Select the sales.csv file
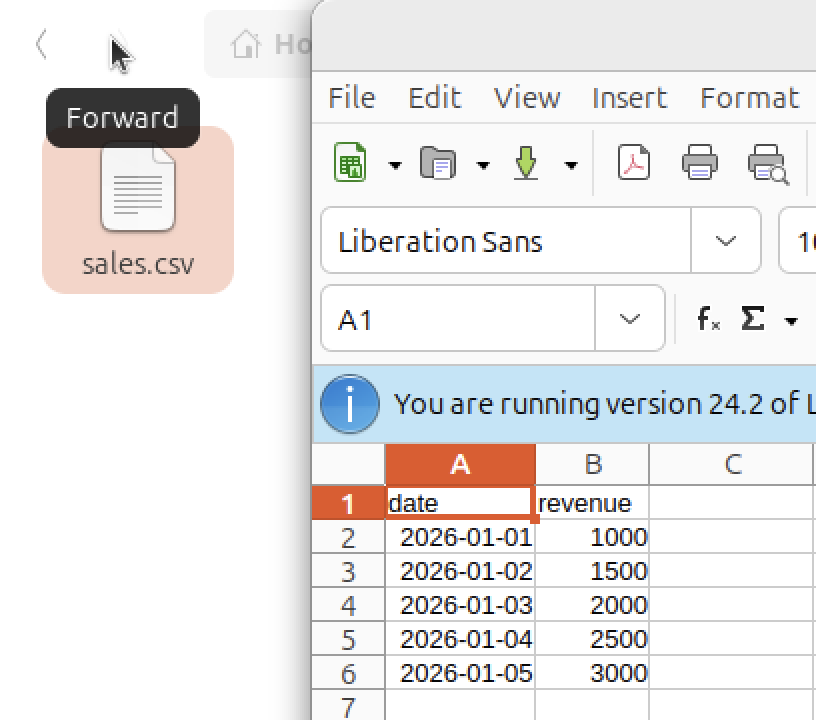The height and width of the screenshot is (720, 816). click(x=138, y=210)
